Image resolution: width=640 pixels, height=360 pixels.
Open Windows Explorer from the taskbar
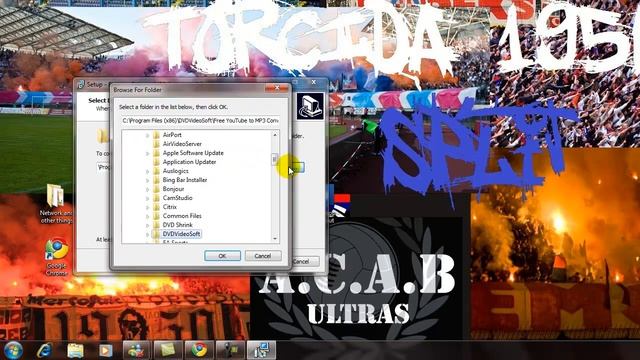click(x=75, y=350)
